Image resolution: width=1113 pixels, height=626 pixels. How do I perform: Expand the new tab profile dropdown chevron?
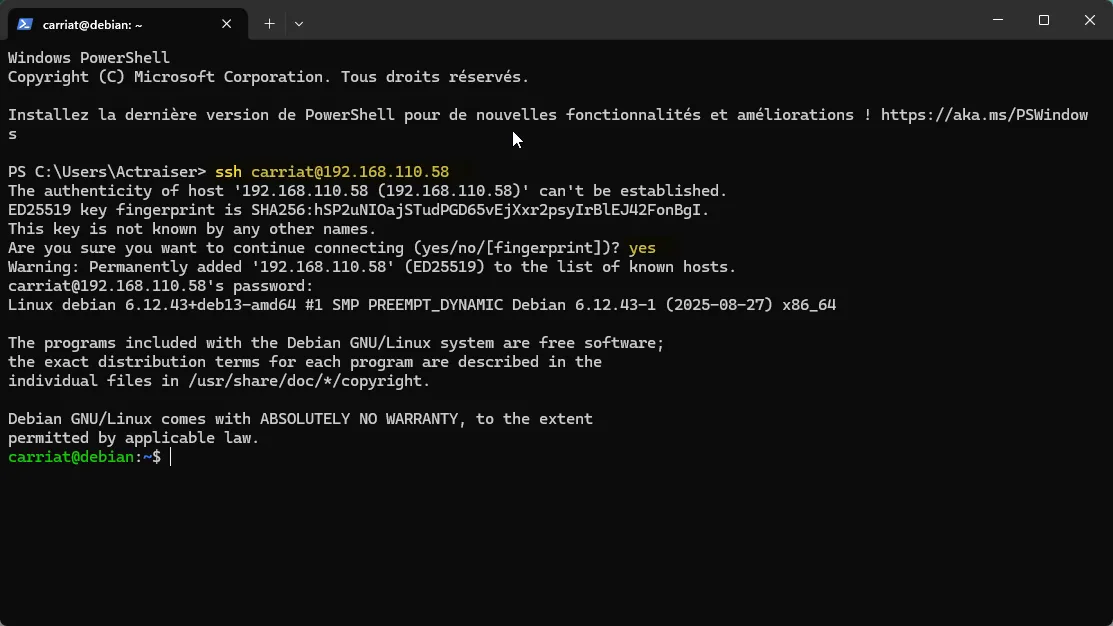299,23
